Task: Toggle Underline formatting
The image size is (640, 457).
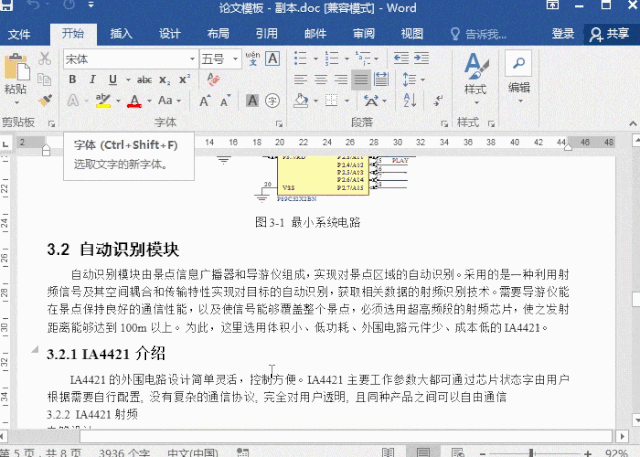Action: (113, 79)
